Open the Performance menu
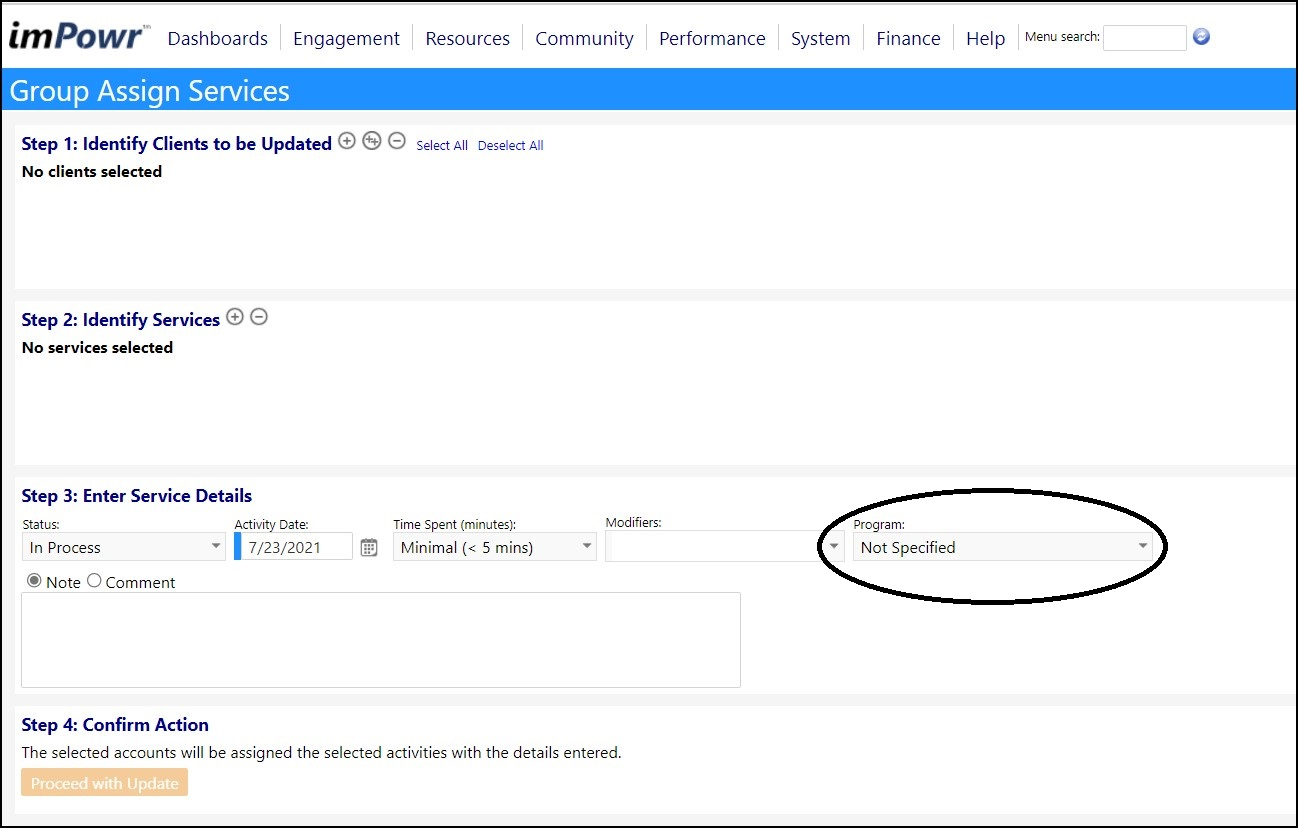Screen dimensions: 1298x828 (x=712, y=38)
